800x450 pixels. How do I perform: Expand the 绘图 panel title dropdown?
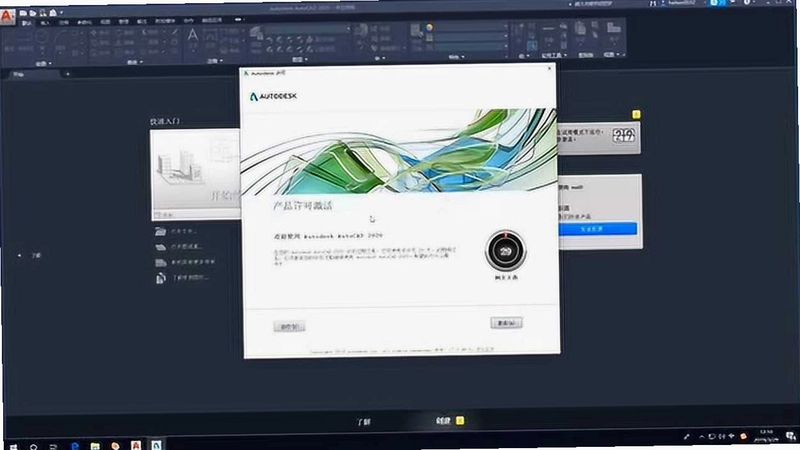pyautogui.click(x=44, y=63)
